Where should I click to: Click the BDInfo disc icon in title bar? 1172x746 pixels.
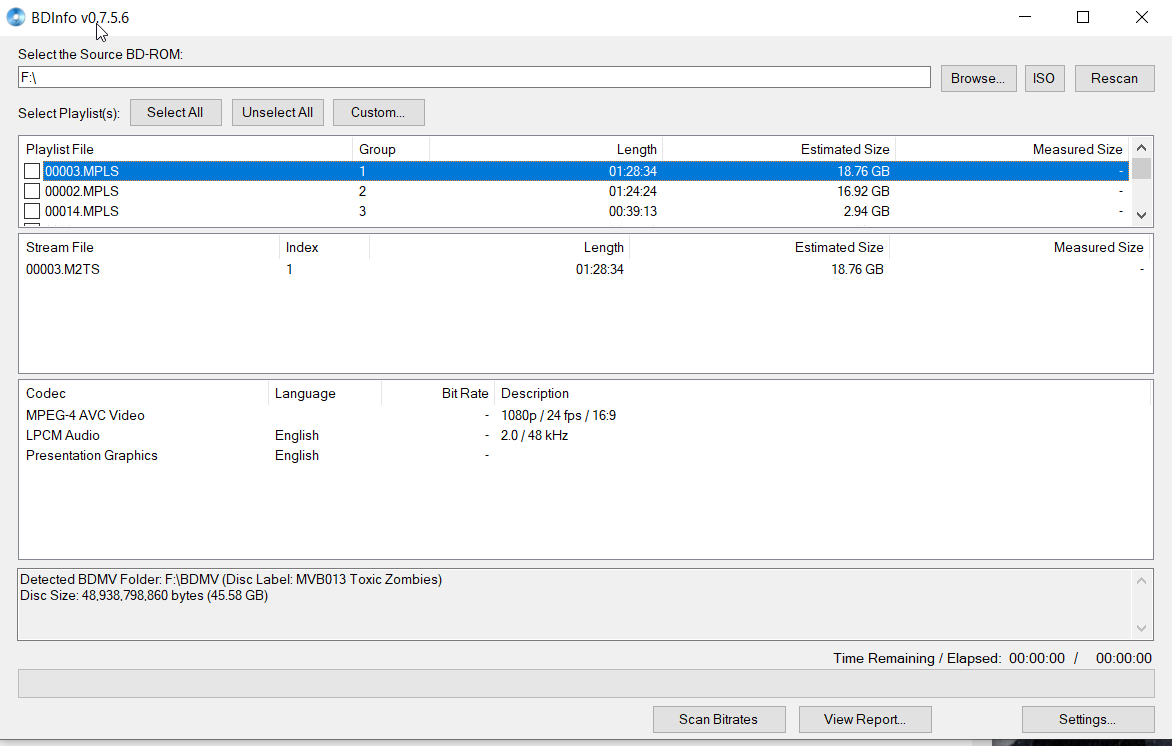click(16, 17)
